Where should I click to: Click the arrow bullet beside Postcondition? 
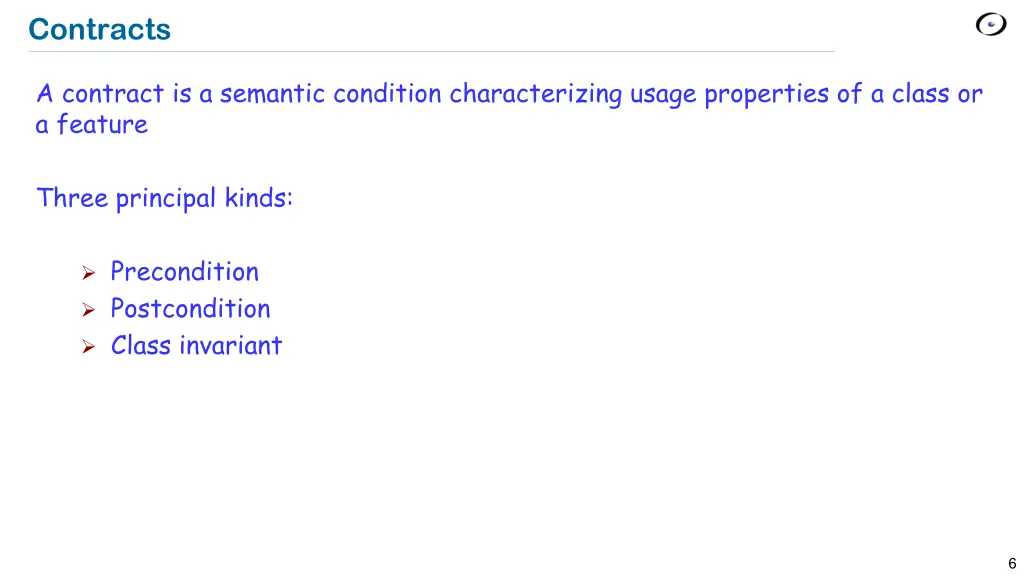click(88, 310)
